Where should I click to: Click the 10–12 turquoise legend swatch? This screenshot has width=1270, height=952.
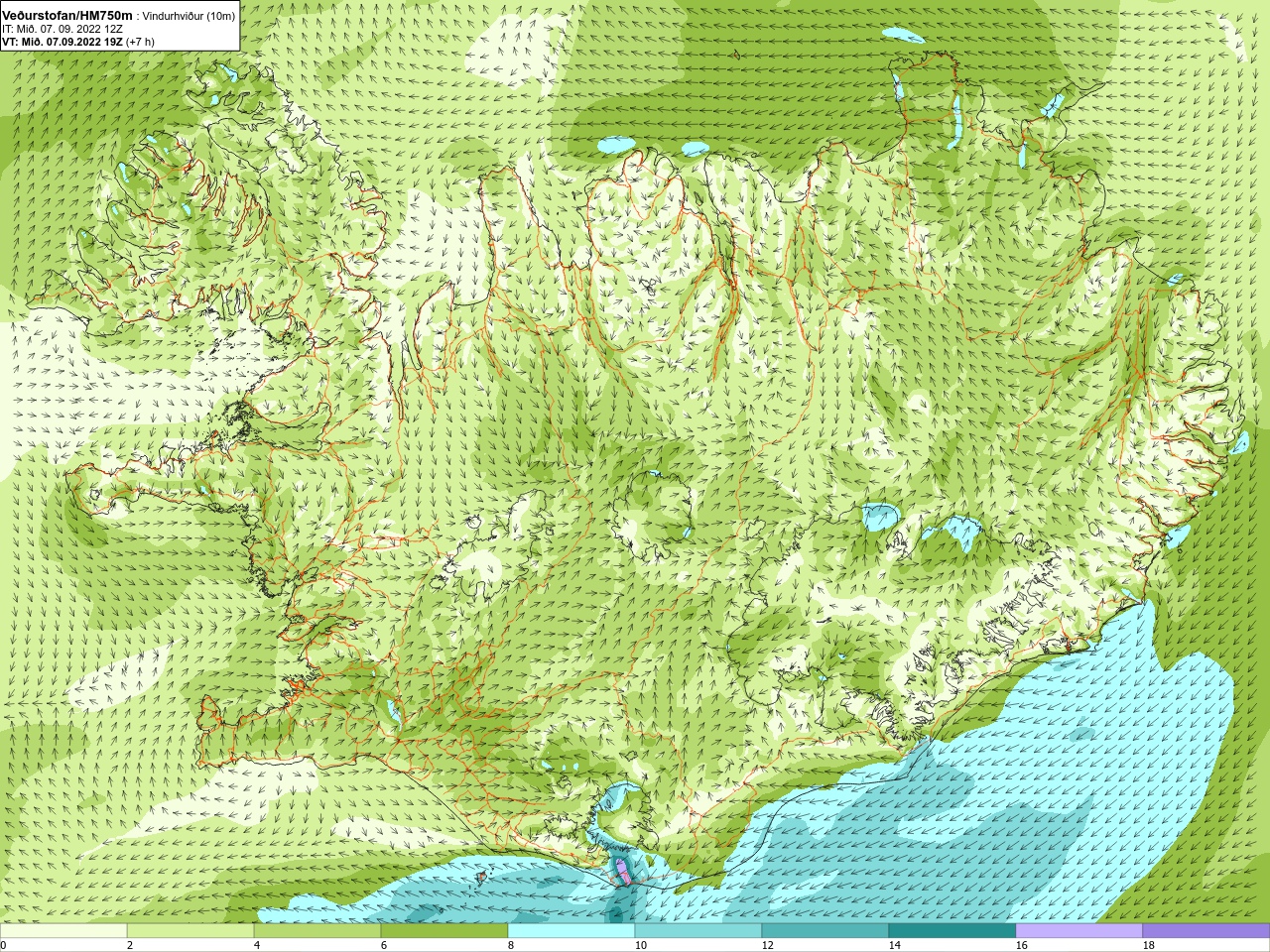(x=698, y=931)
